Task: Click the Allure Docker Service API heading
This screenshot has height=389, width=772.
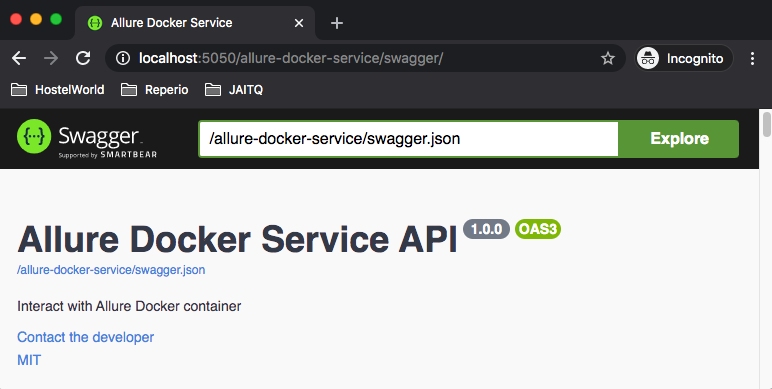Action: coord(237,240)
